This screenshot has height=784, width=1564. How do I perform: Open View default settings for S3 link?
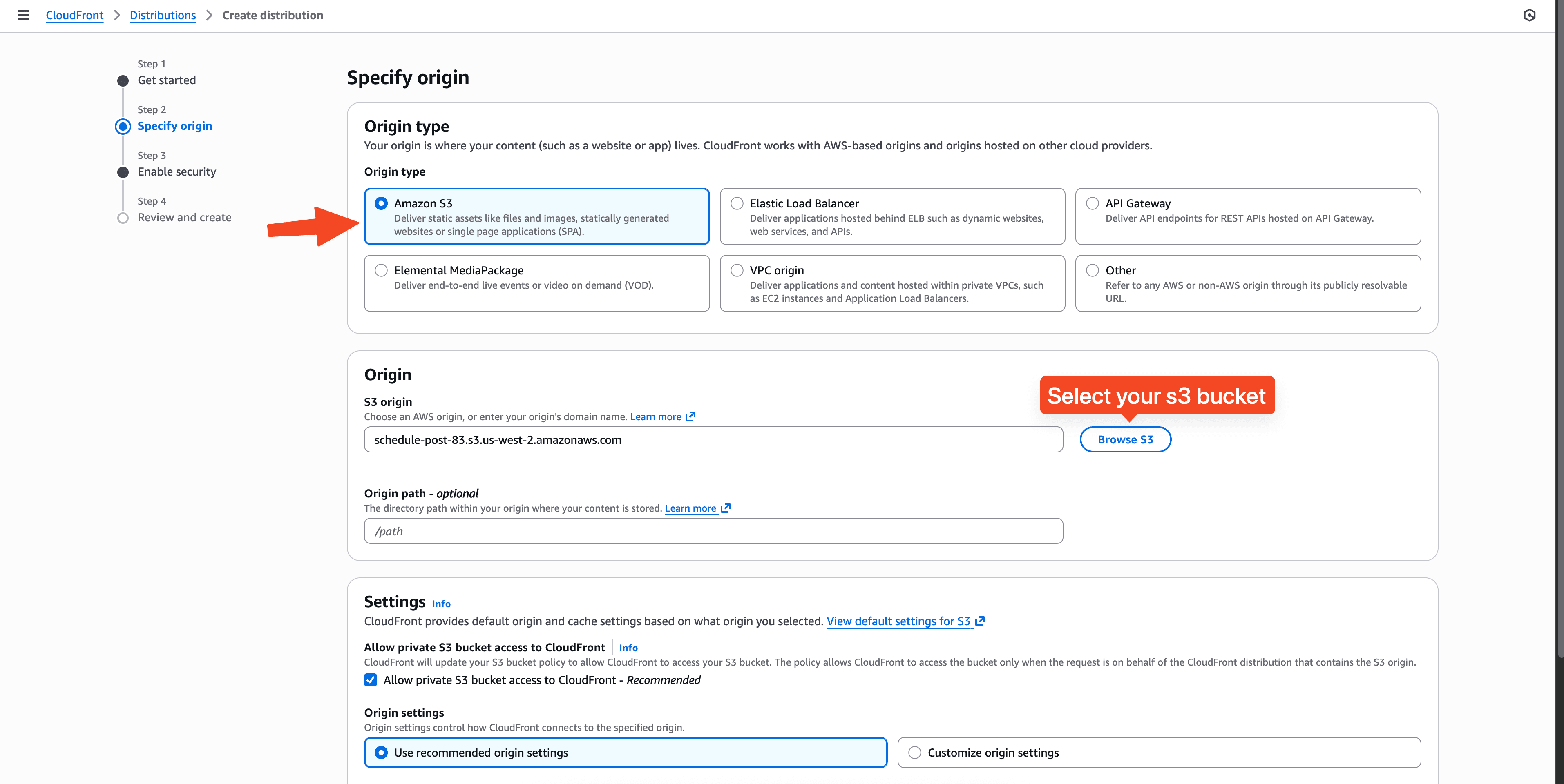click(x=898, y=621)
